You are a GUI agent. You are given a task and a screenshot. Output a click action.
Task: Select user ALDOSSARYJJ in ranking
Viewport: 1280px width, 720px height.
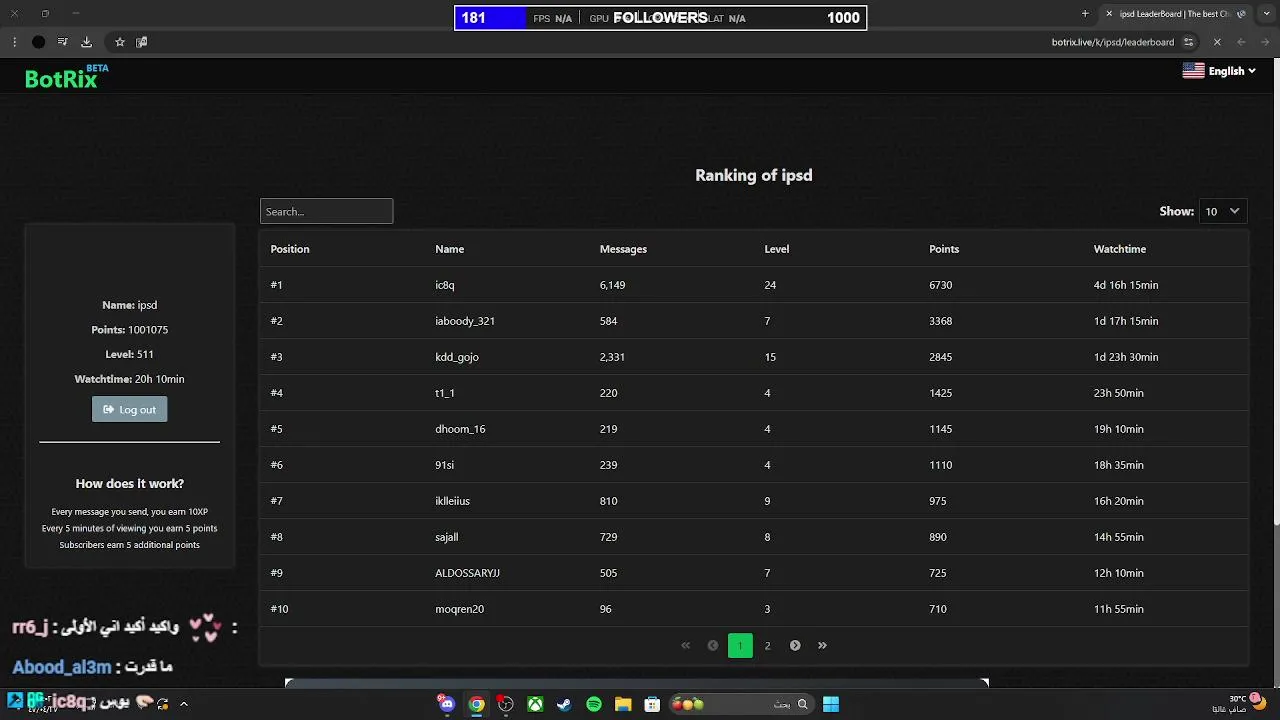pyautogui.click(x=467, y=573)
